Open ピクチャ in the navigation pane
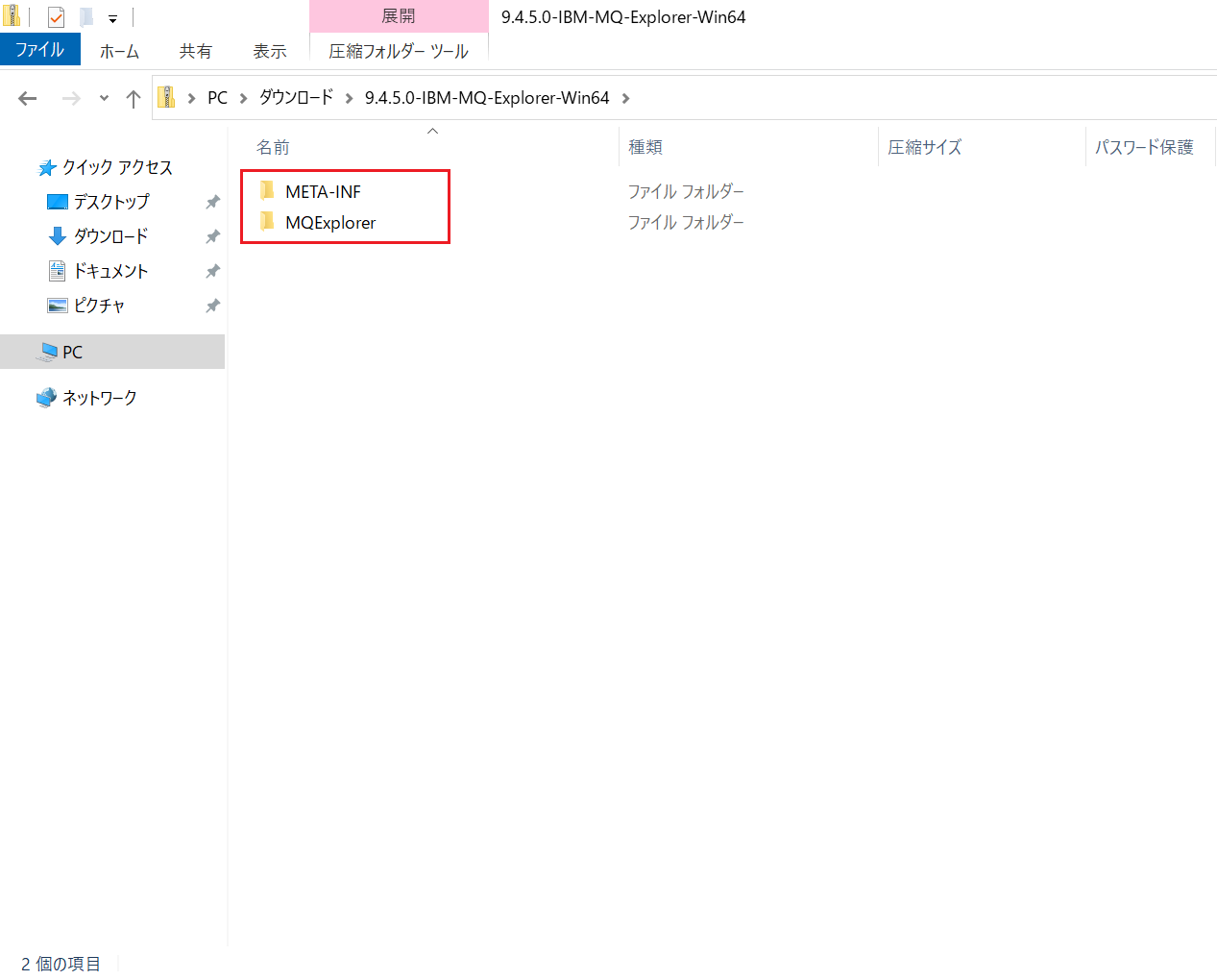 [x=99, y=306]
